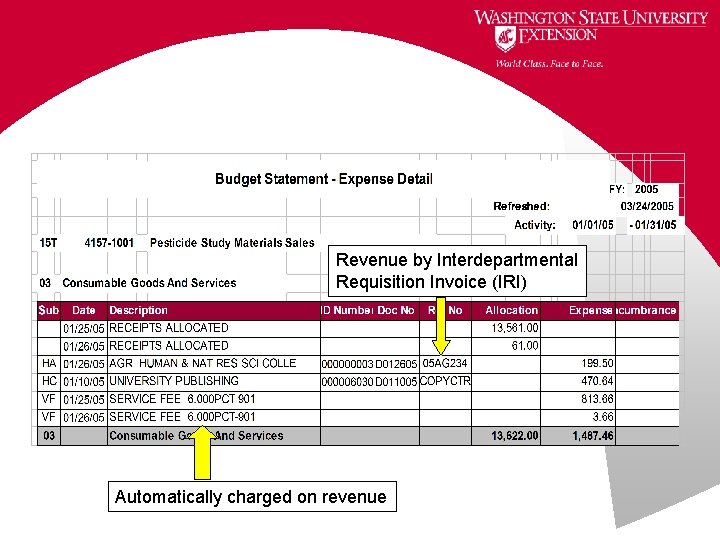The width and height of the screenshot is (720, 540).
Task: Click the 'Budget Statement - Expense Detail' title
Action: click(324, 179)
